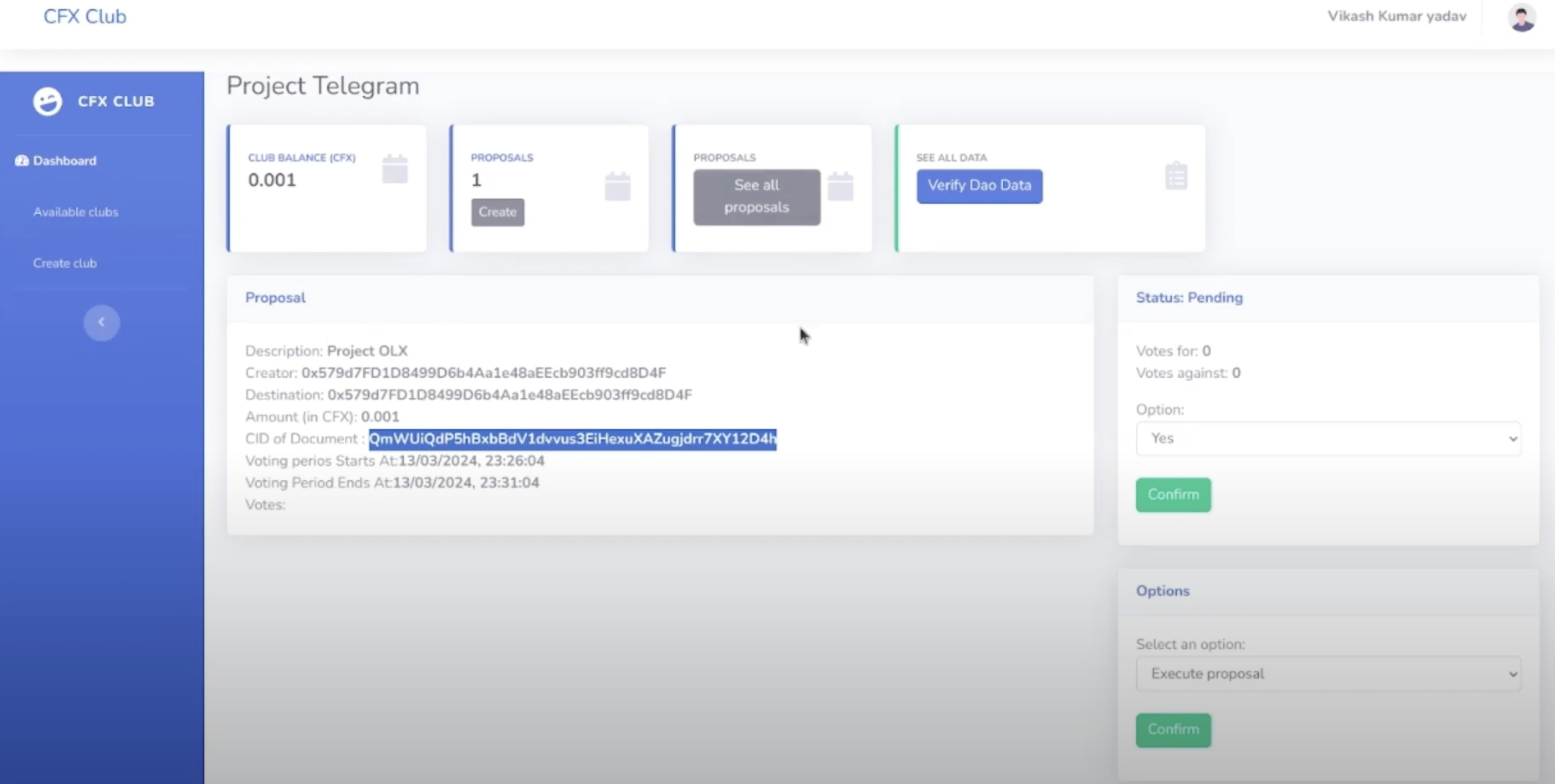Click the Creator address 0x579d7FD1...
The width and height of the screenshot is (1555, 784).
click(484, 373)
